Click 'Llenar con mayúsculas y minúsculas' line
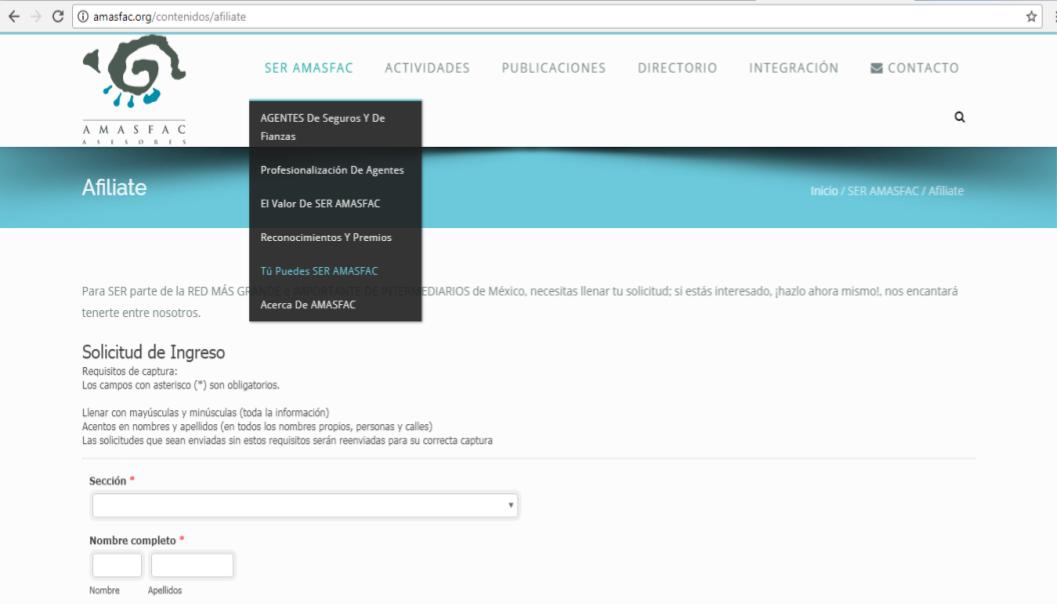The height and width of the screenshot is (604, 1057). [x=206, y=413]
